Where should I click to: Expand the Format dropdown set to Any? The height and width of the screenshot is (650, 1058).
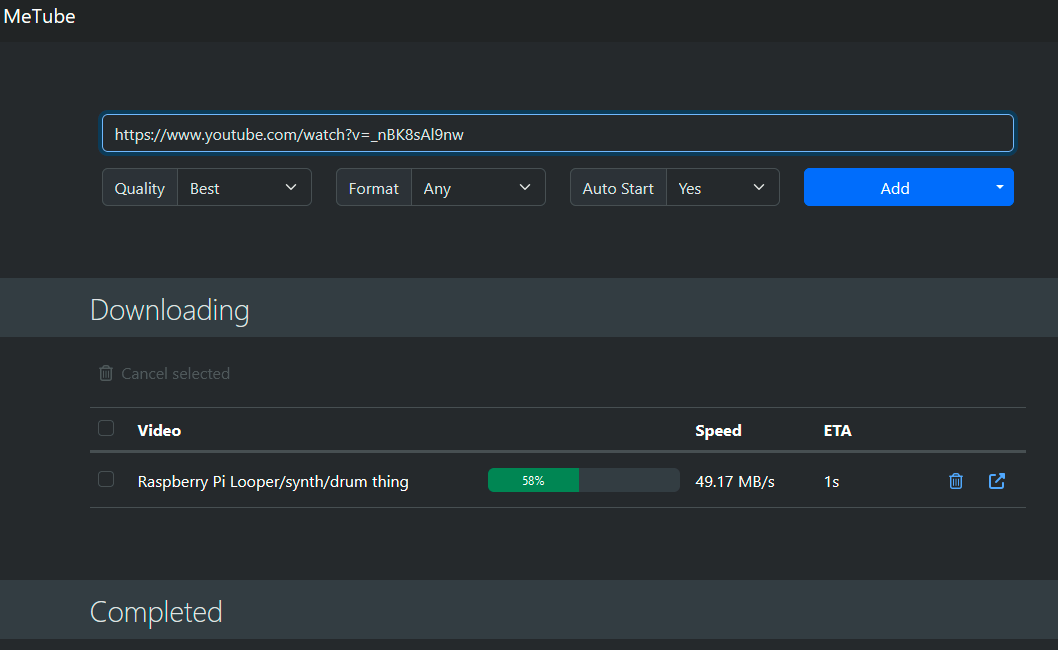point(478,188)
